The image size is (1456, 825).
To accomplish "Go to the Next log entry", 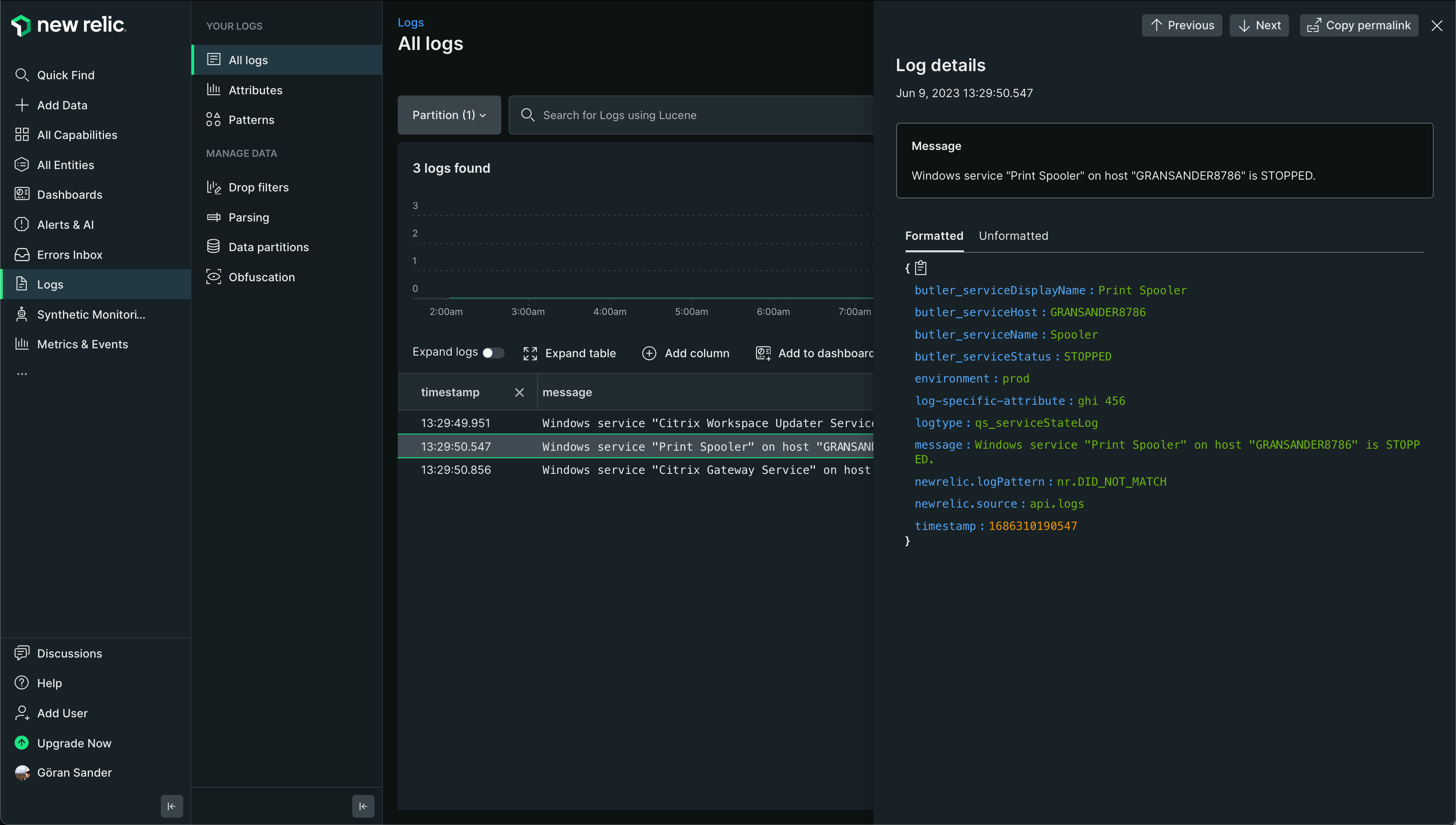I will [1259, 26].
